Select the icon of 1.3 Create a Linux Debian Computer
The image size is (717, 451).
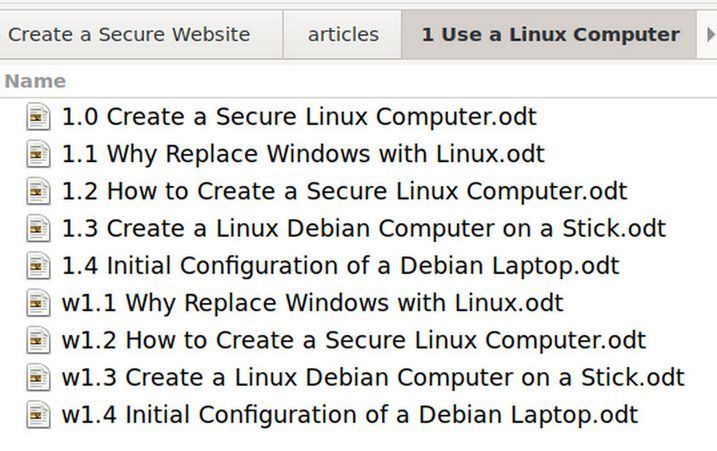coord(38,229)
